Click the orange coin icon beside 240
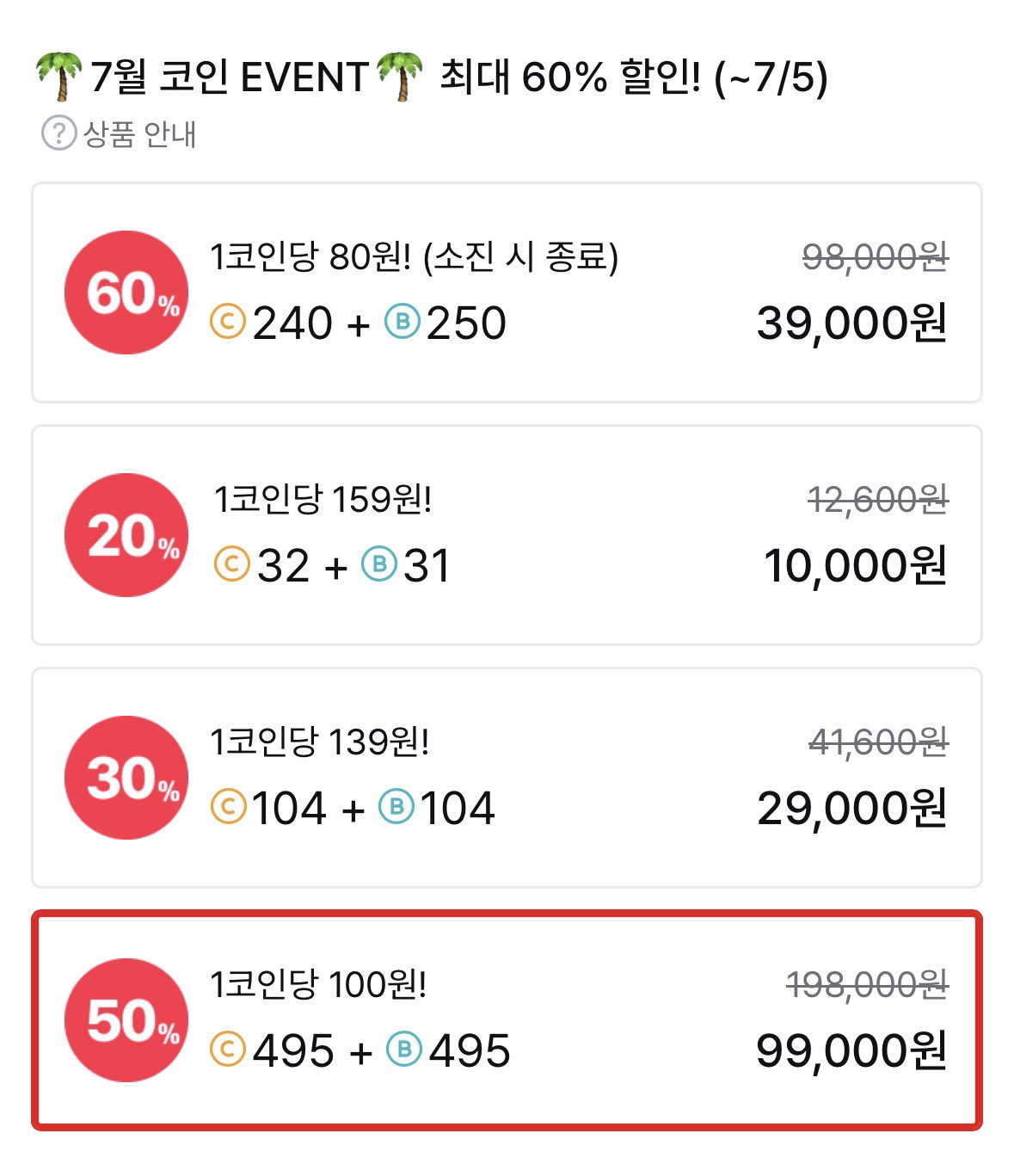The height and width of the screenshot is (1176, 1014). 228,323
